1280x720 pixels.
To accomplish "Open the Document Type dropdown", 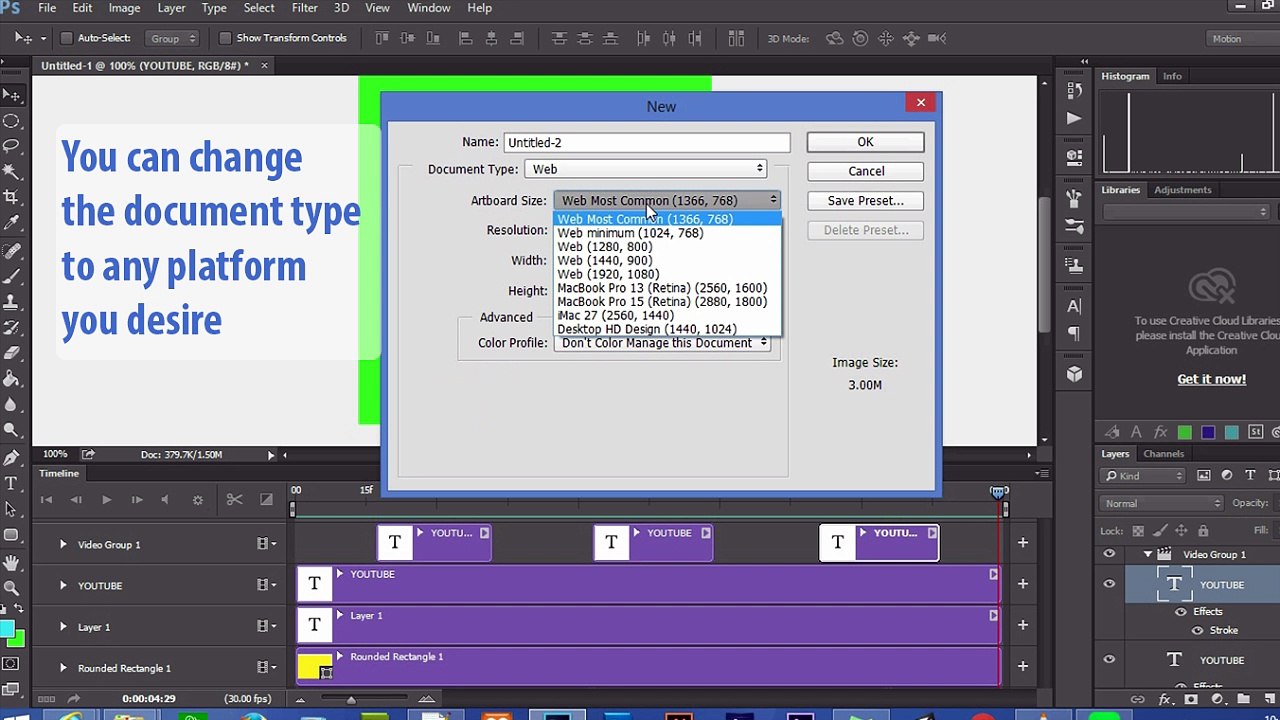I will click(x=650, y=169).
